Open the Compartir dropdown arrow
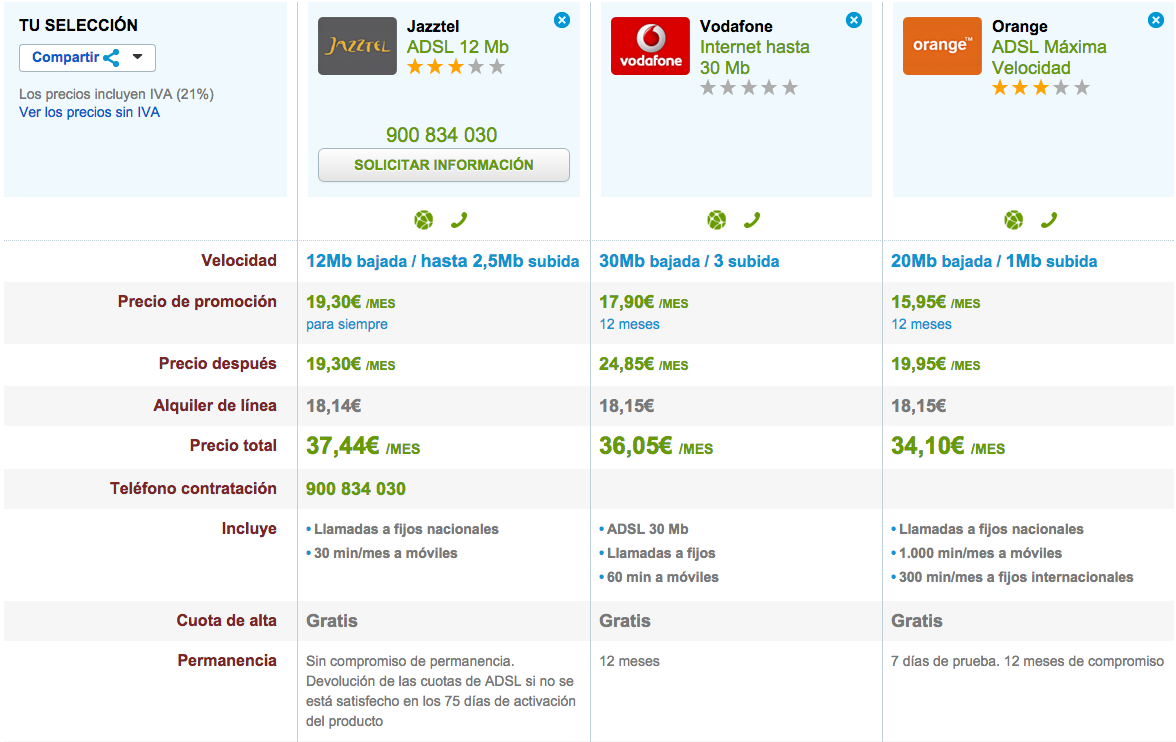1176x742 pixels. (137, 57)
